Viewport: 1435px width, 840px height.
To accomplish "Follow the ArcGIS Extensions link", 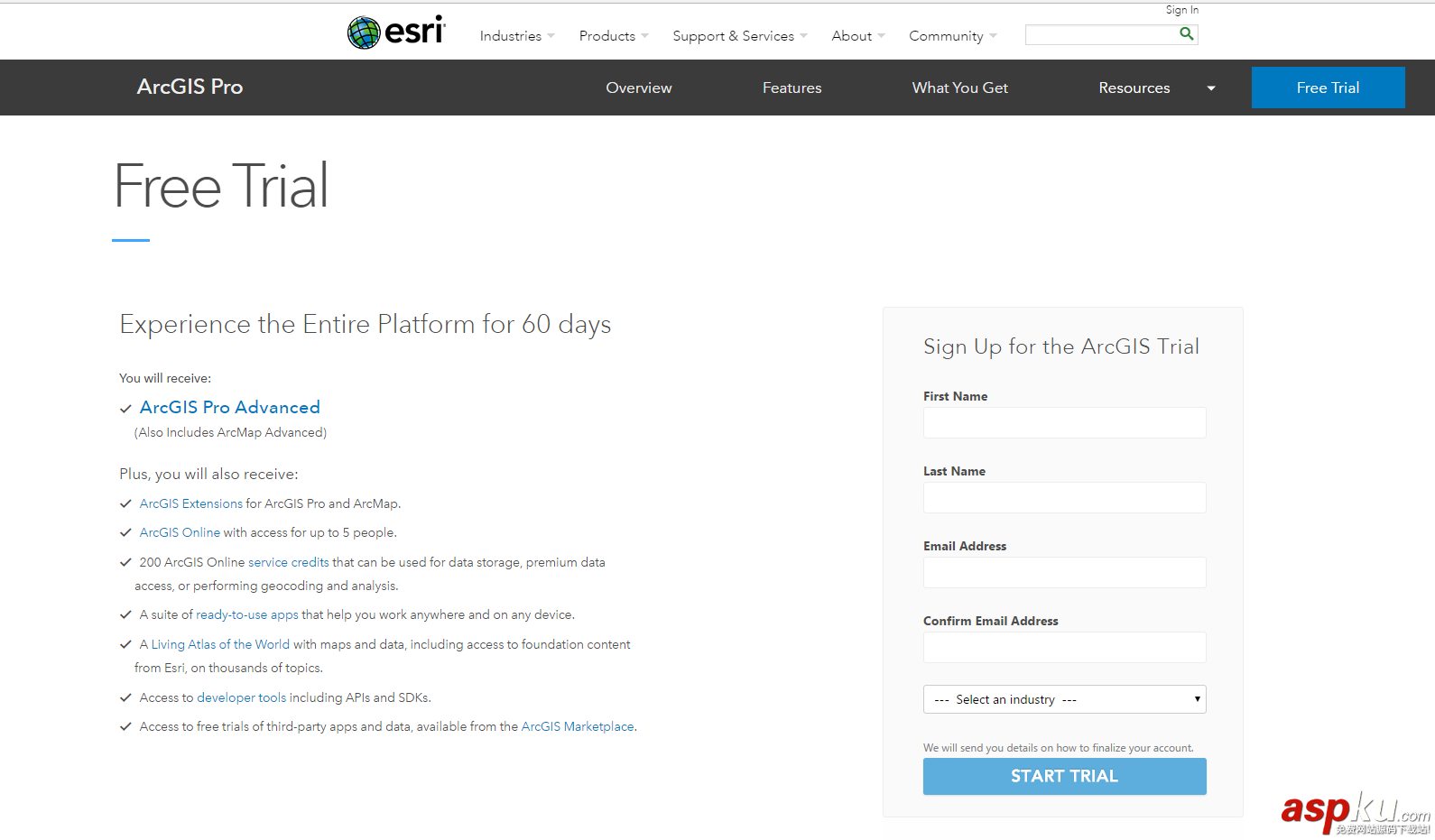I will tap(191, 503).
